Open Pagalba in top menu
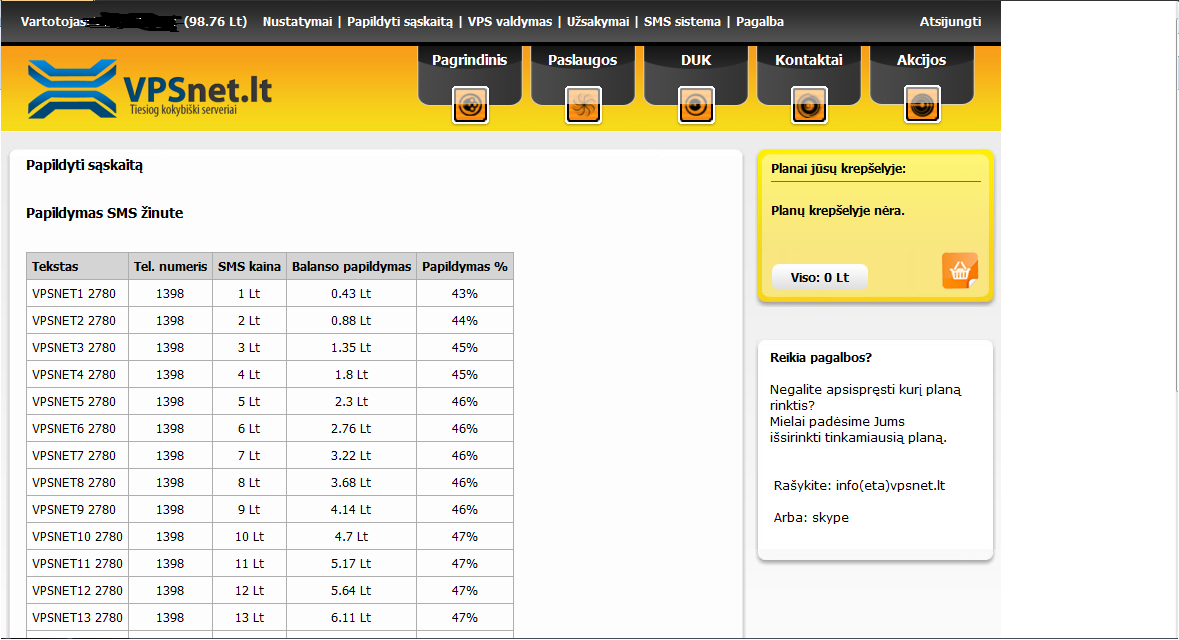This screenshot has width=1179, height=640. click(x=759, y=22)
